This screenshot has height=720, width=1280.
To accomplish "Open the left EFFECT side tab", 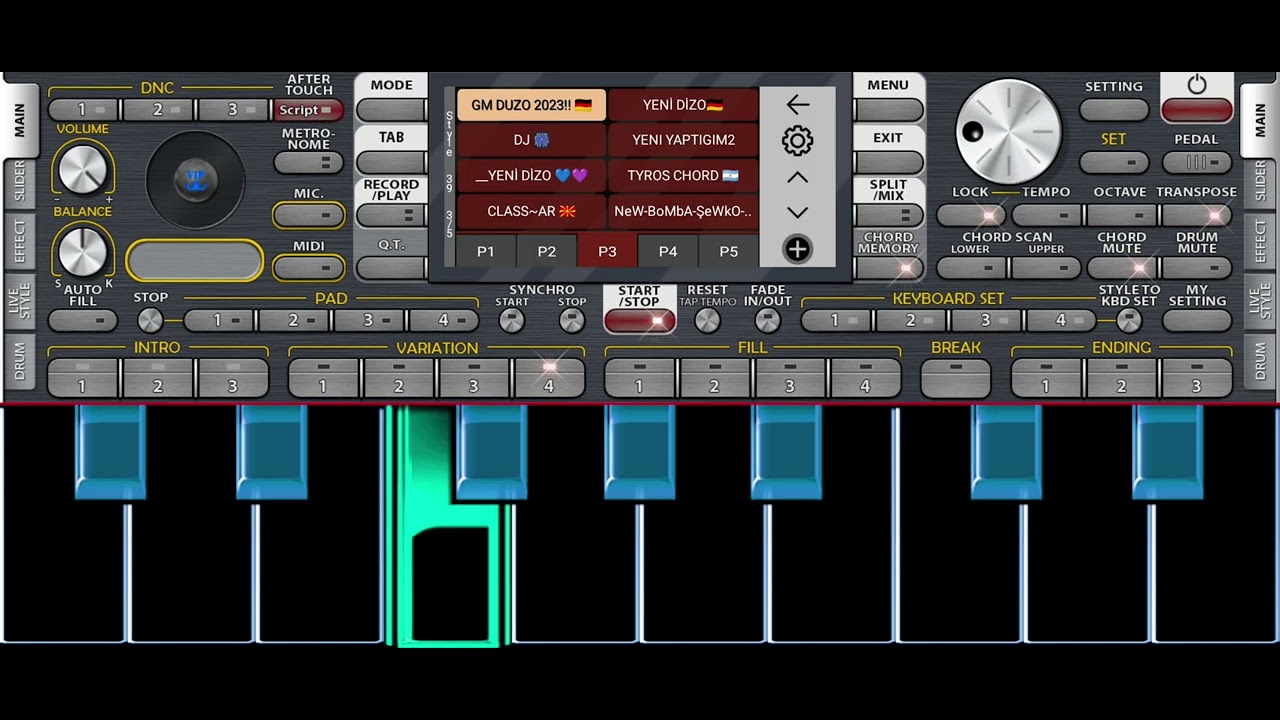I will (x=19, y=241).
